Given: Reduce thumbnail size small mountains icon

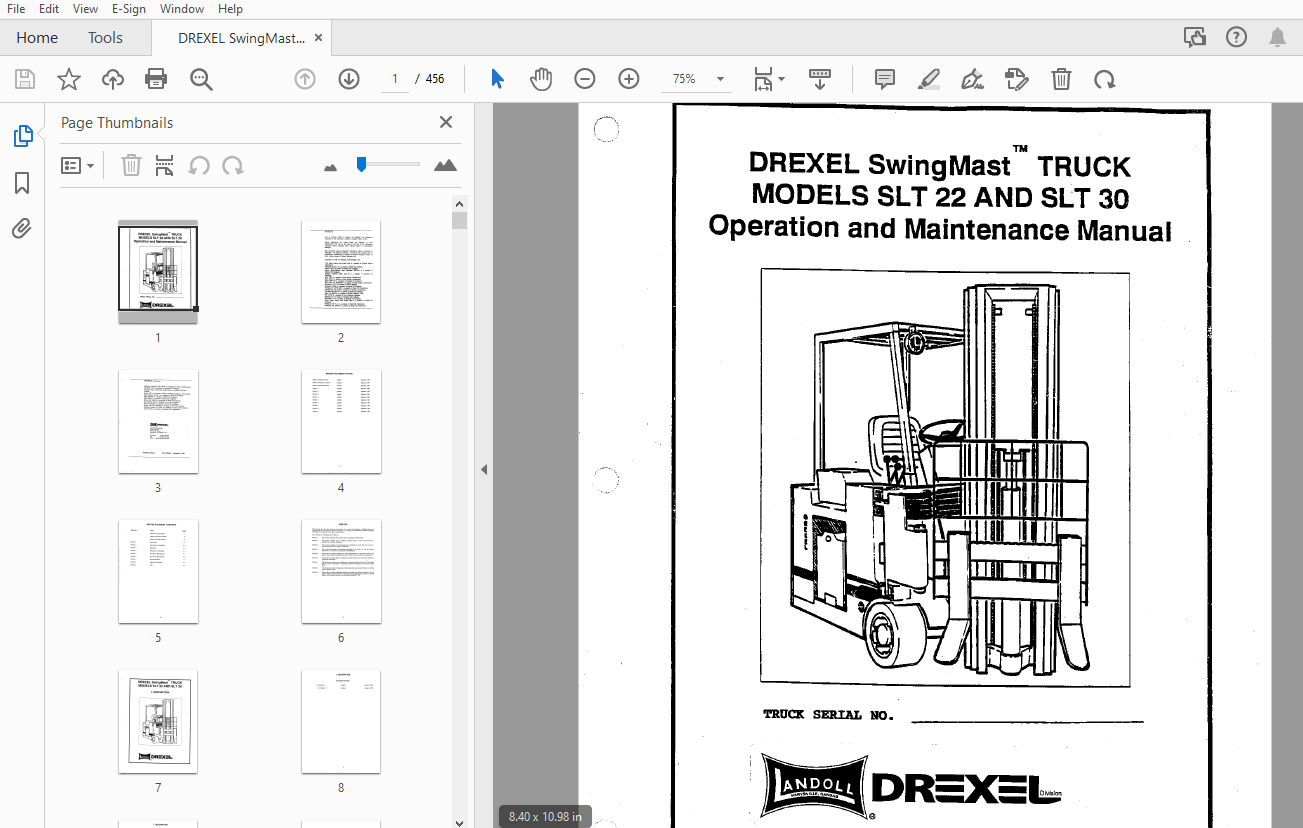Looking at the screenshot, I should click(331, 167).
